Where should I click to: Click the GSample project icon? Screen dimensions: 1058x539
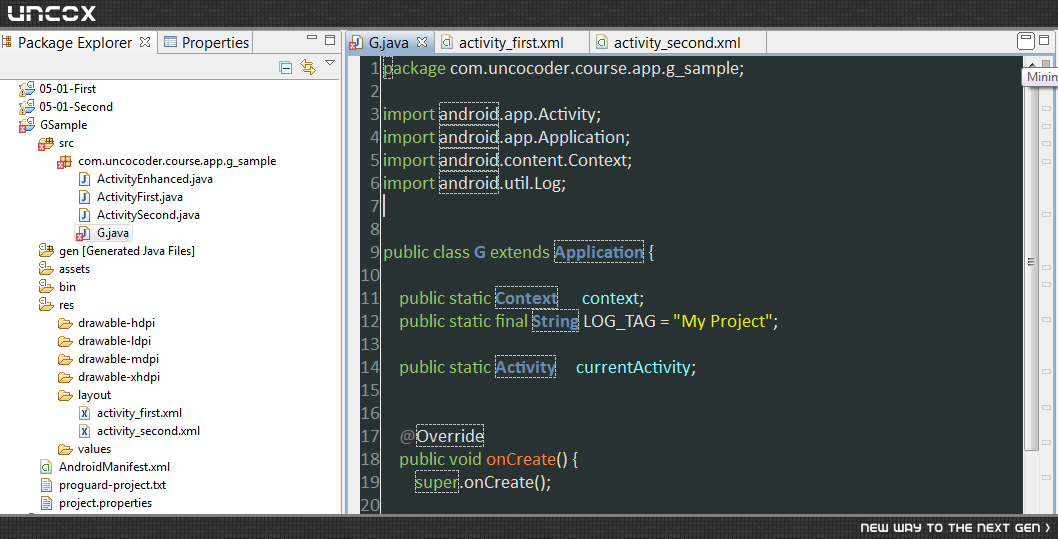[27, 125]
